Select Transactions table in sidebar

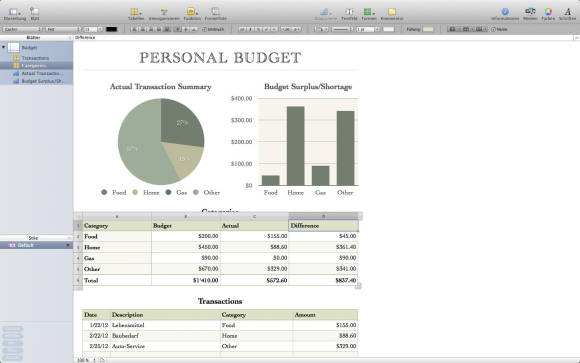click(35, 58)
